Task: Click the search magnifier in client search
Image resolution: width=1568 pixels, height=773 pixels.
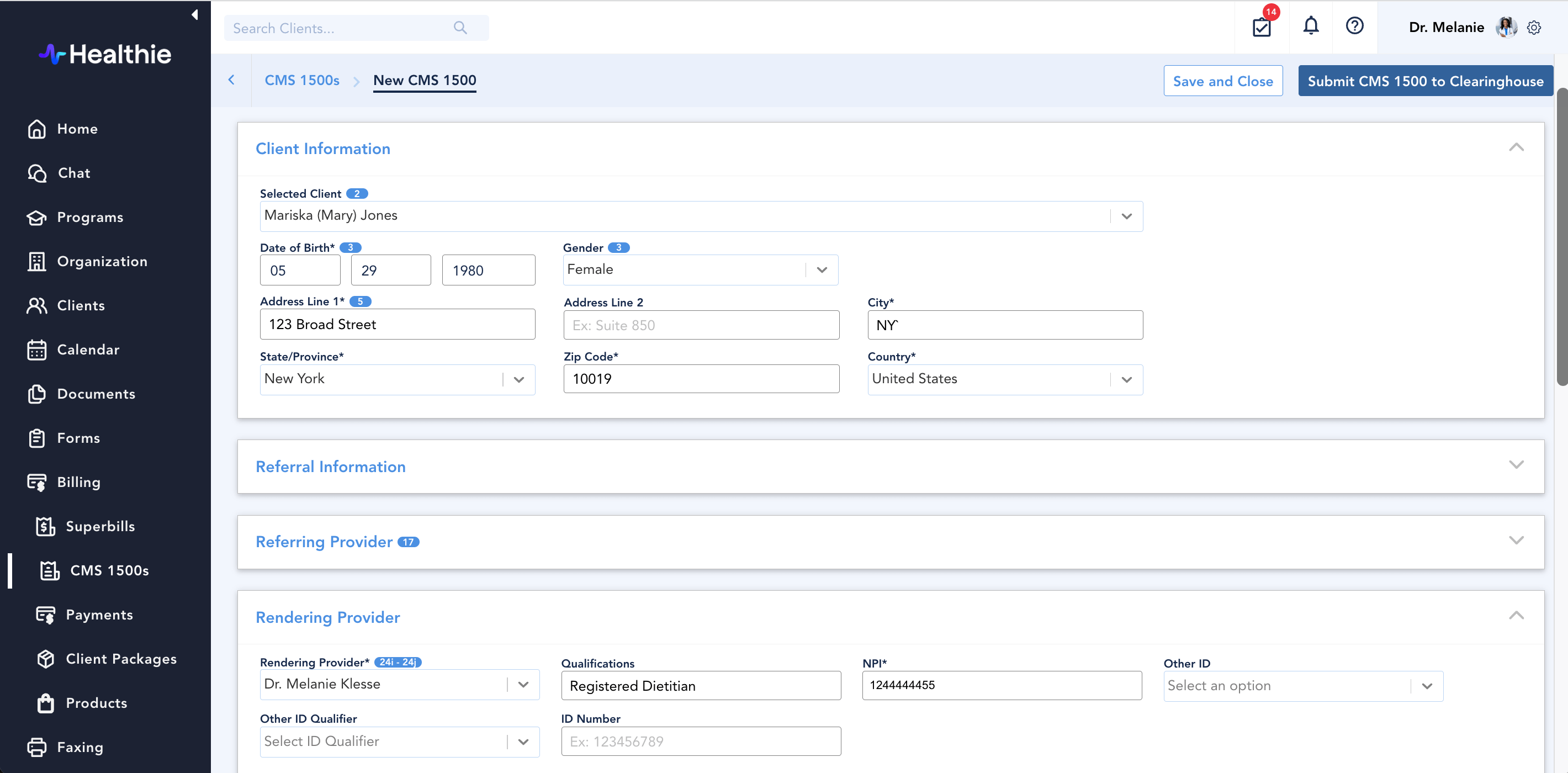Action: (x=460, y=28)
